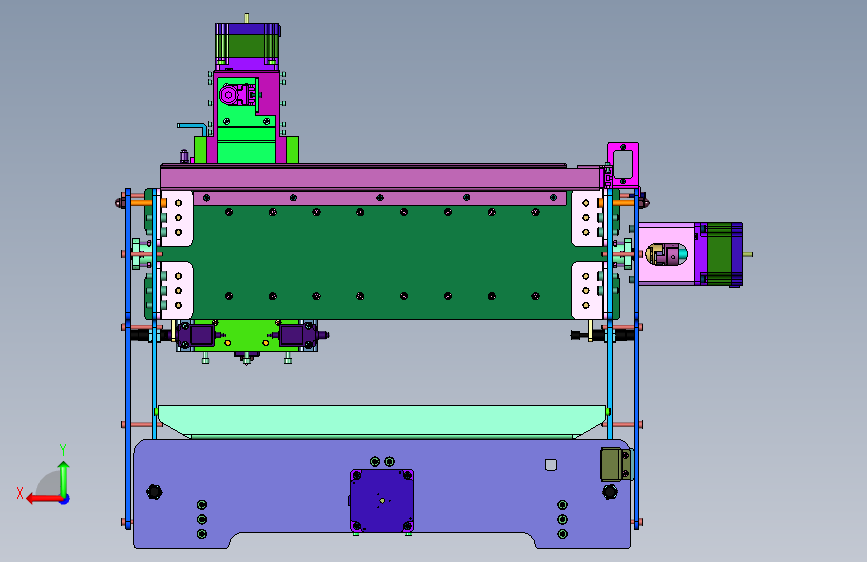Select the lower-right white bearing block
The width and height of the screenshot is (867, 562).
(587, 290)
